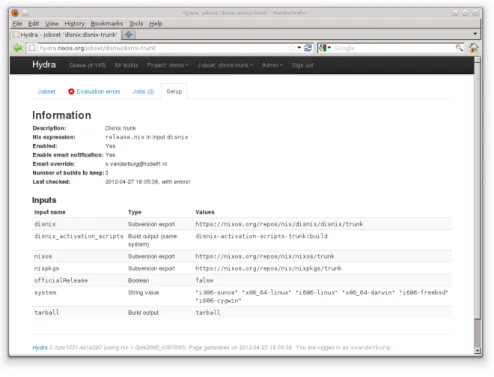Click the Sign out link
Viewport: 494px width, 377px height.
(x=302, y=65)
